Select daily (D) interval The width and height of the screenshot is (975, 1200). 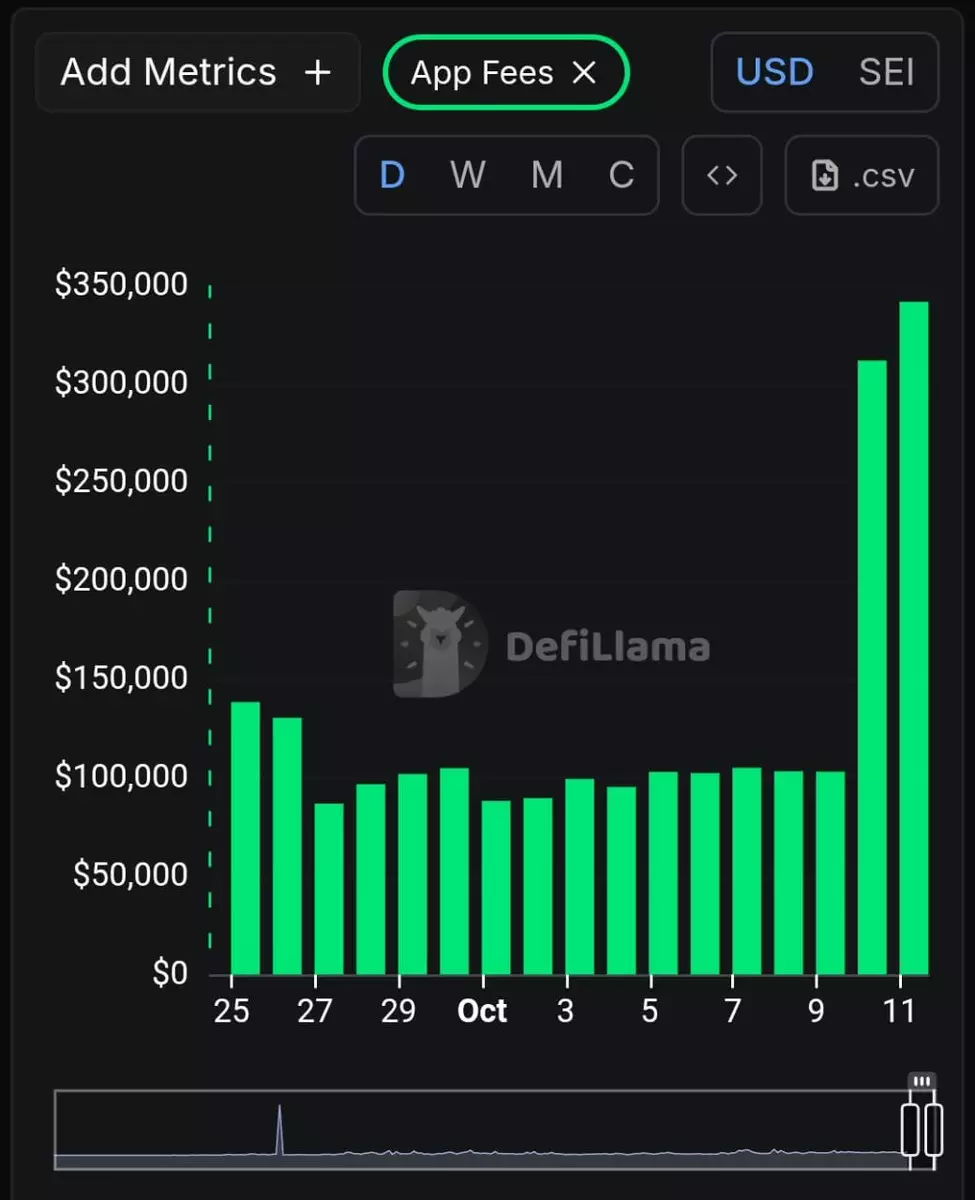(392, 176)
